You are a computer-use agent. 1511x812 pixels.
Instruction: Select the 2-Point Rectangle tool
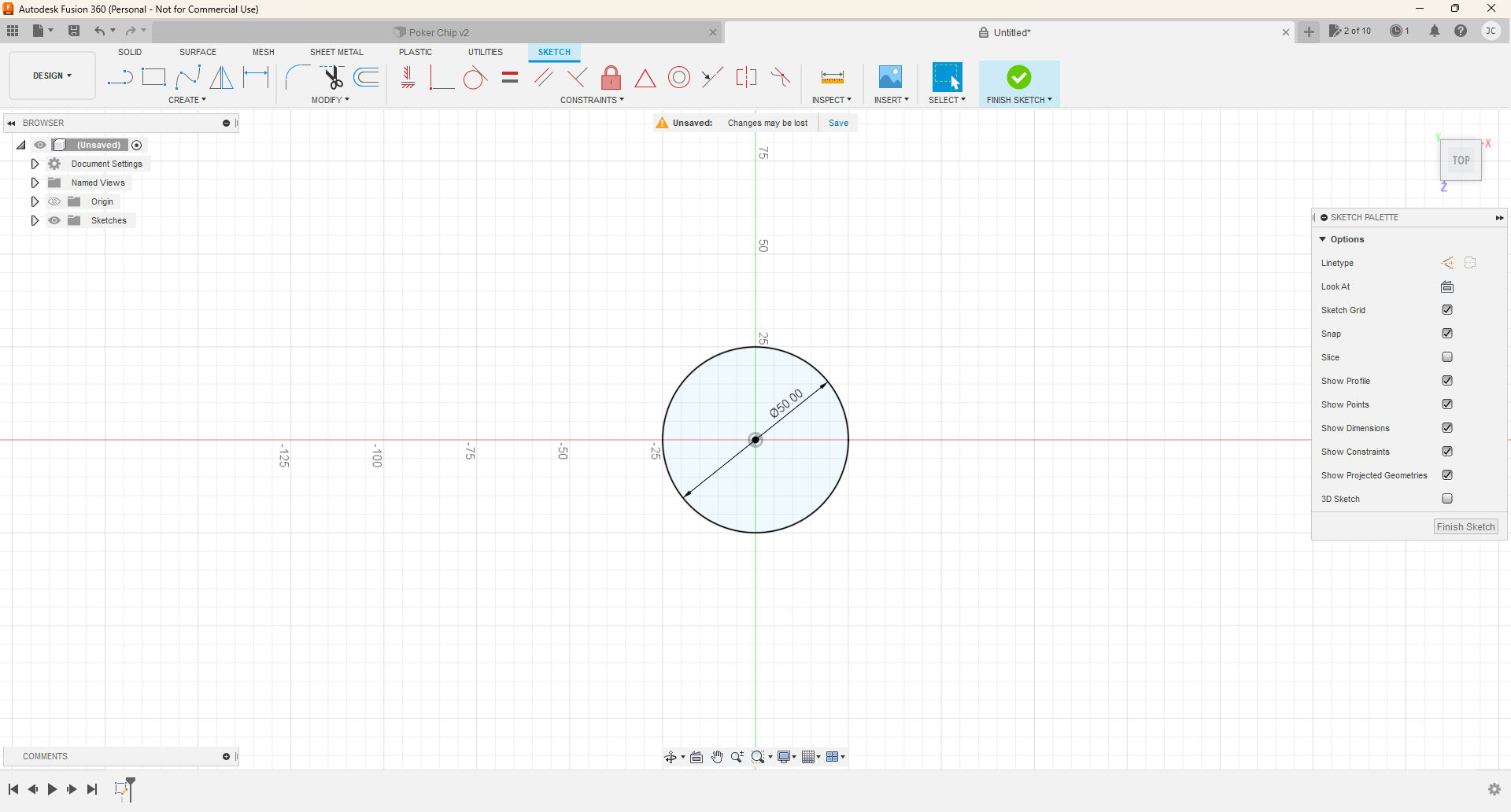pyautogui.click(x=154, y=77)
